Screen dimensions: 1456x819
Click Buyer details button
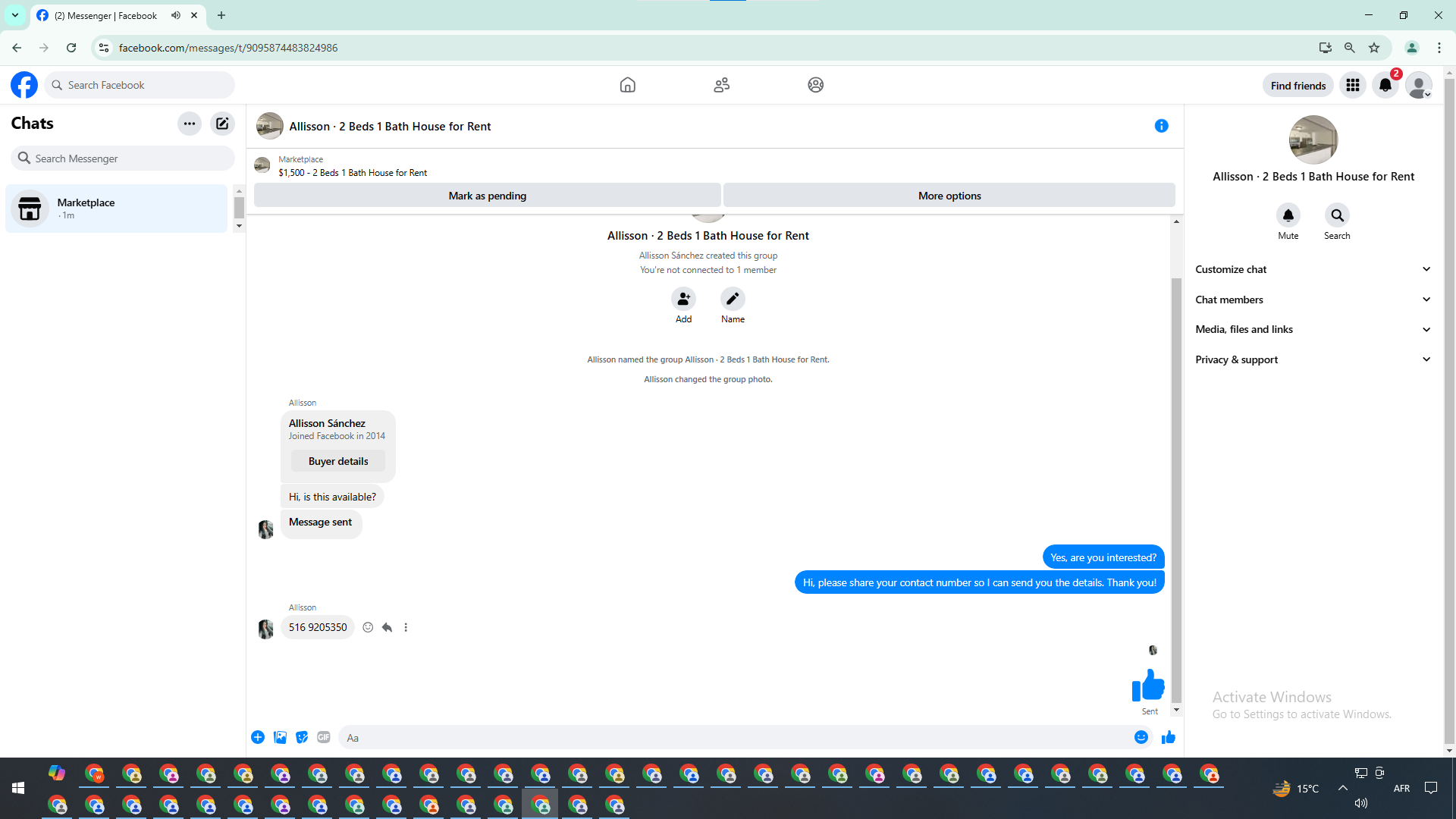338,461
